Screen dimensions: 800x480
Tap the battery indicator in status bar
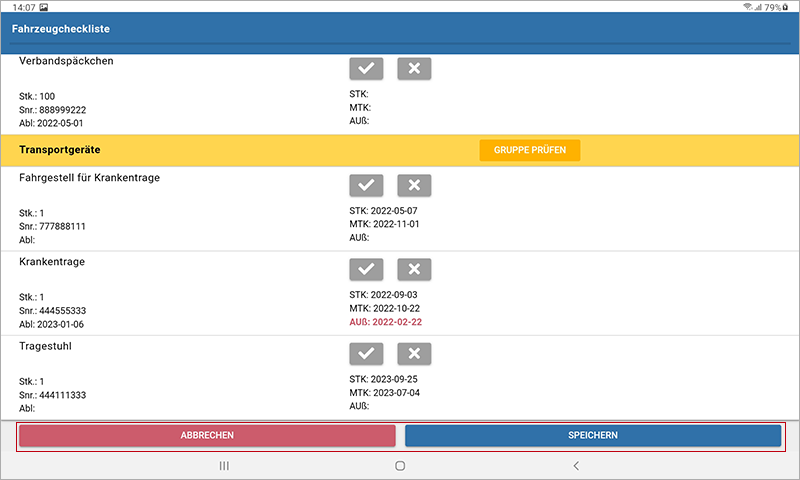pyautogui.click(x=775, y=7)
